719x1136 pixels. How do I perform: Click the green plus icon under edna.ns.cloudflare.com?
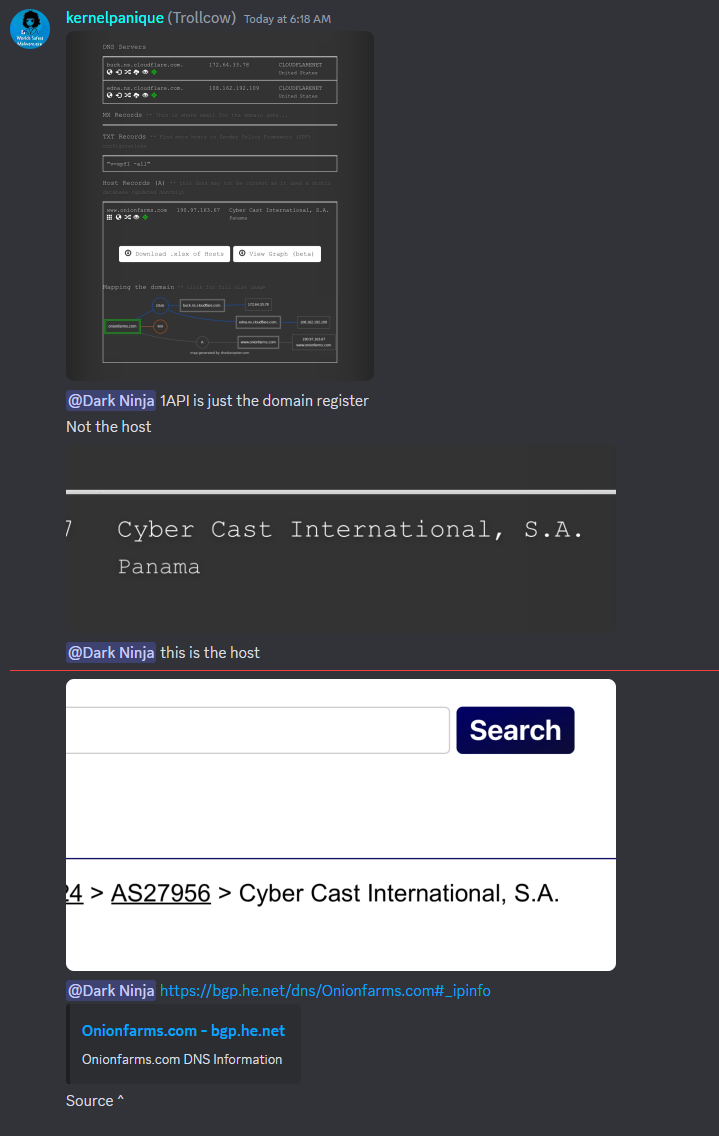tap(154, 96)
